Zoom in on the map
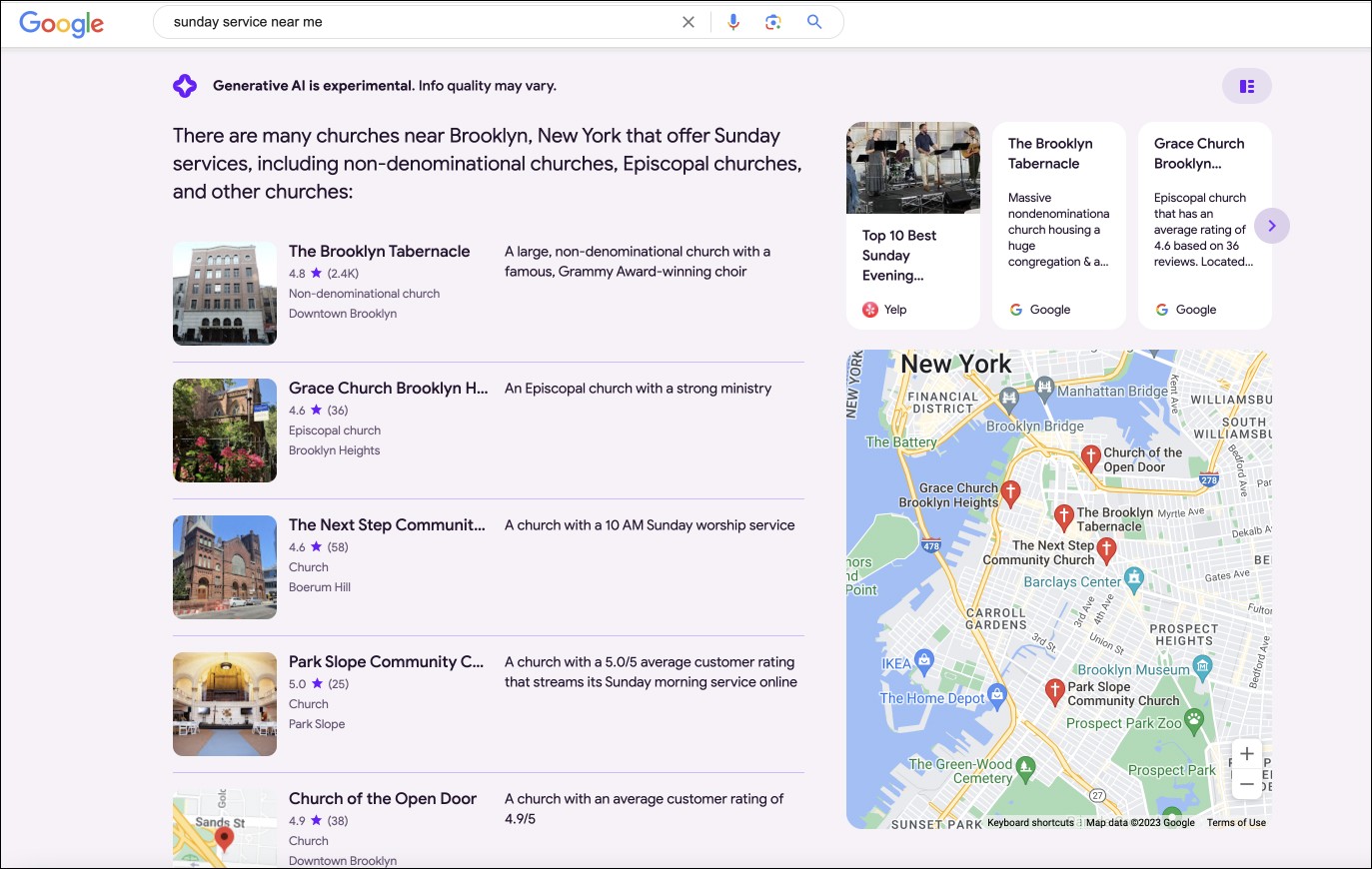This screenshot has width=1372, height=869. pos(1247,754)
